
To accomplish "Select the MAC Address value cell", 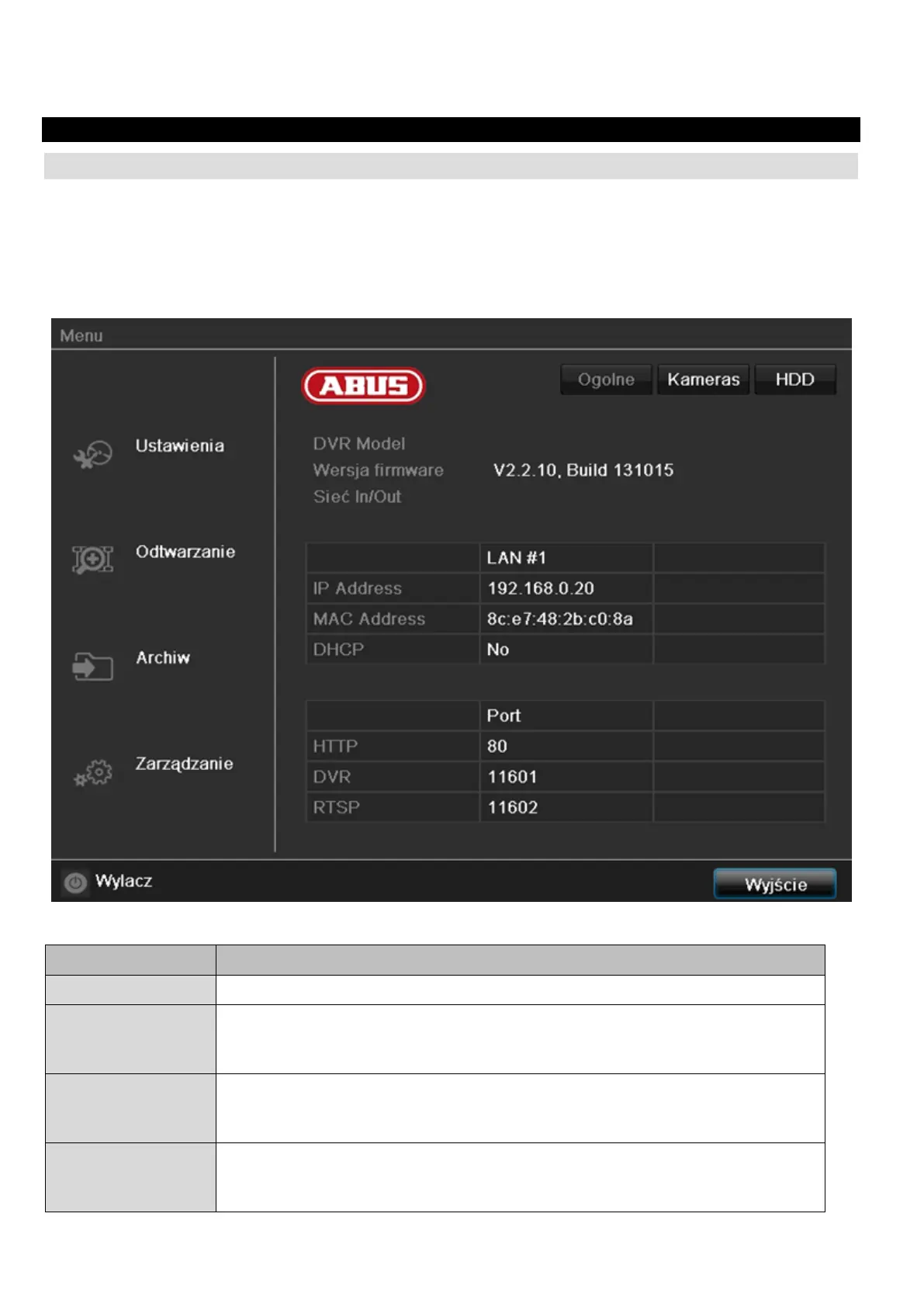I will pyautogui.click(x=566, y=619).
